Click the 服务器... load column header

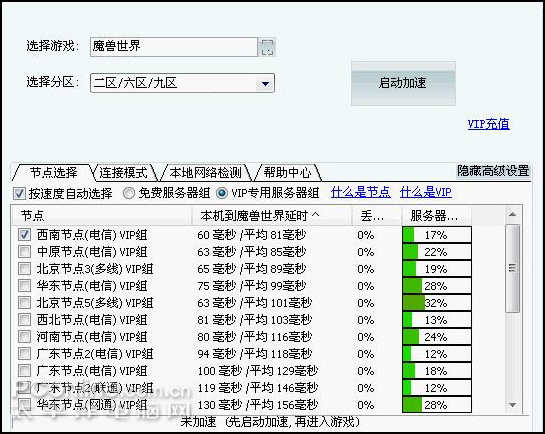coord(437,216)
